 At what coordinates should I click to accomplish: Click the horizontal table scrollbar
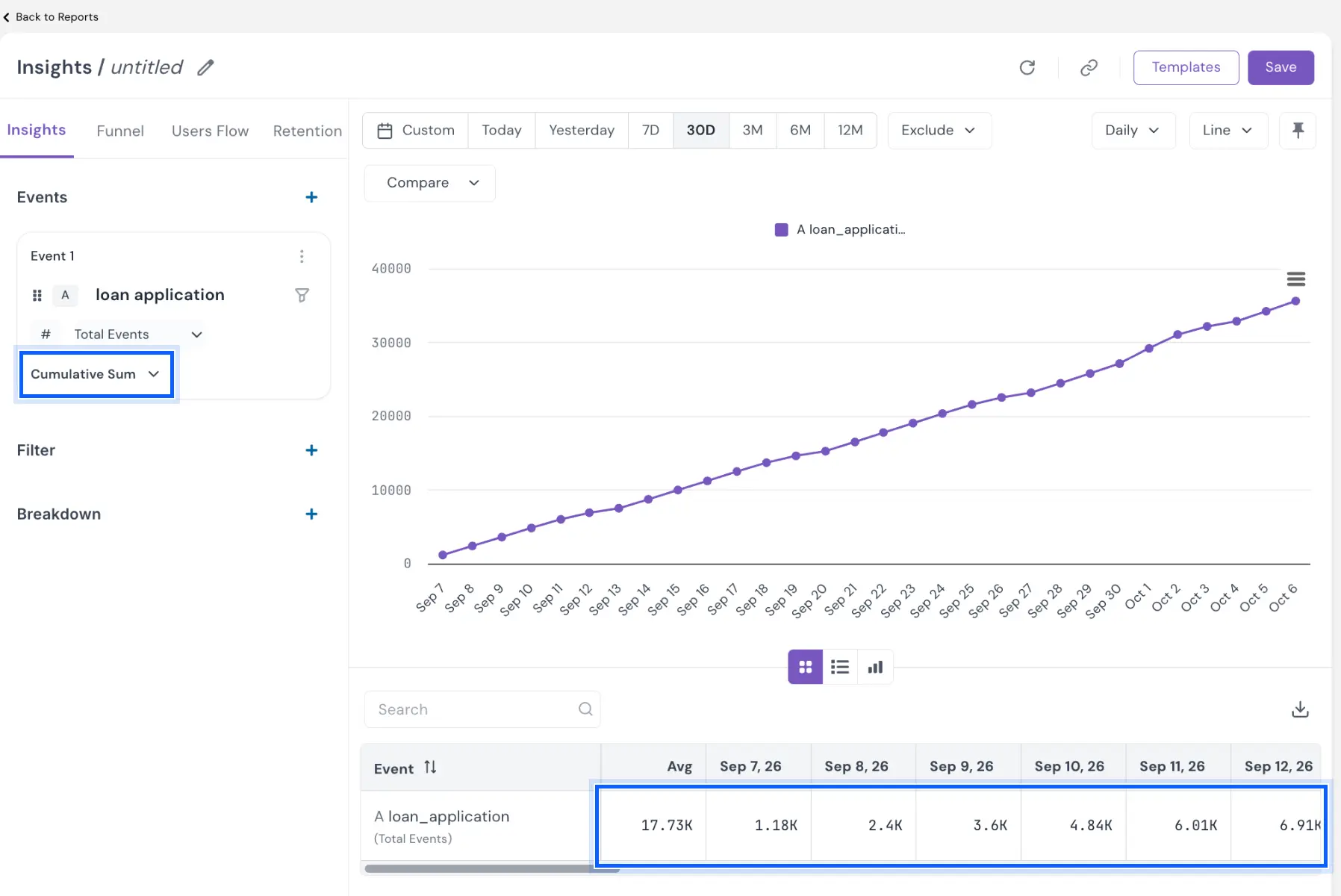click(x=491, y=868)
